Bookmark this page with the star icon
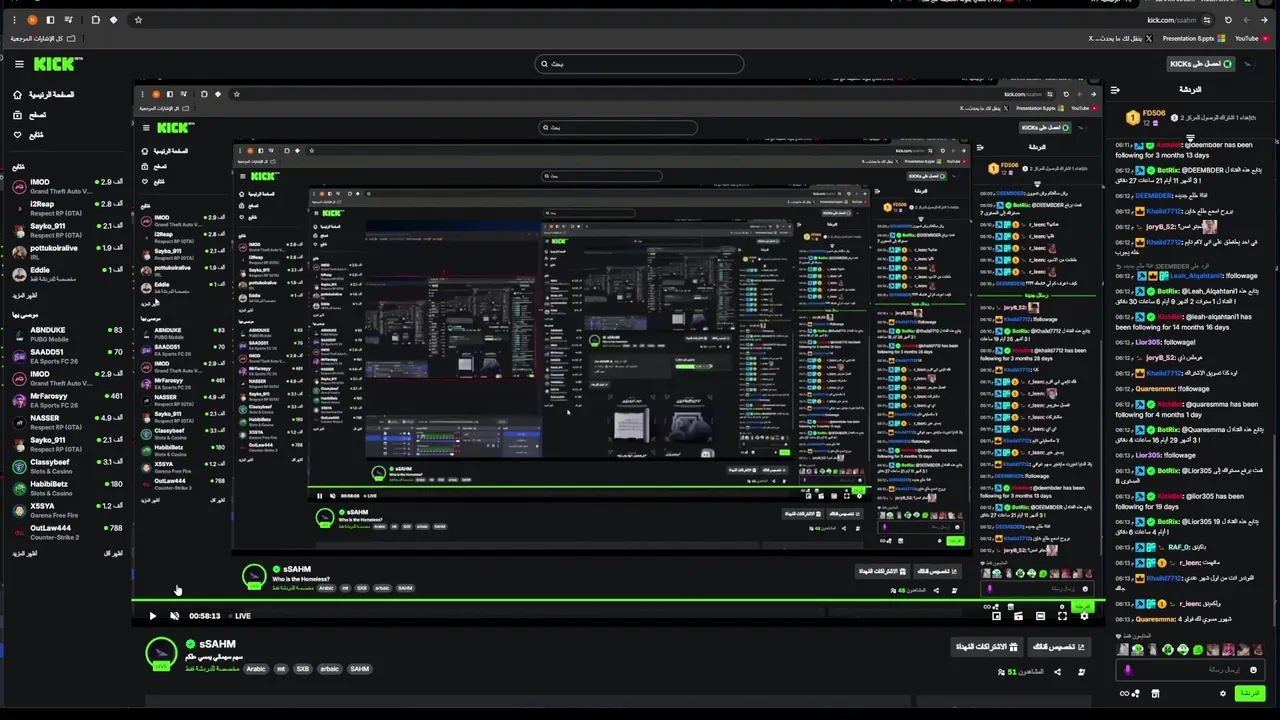 point(138,20)
